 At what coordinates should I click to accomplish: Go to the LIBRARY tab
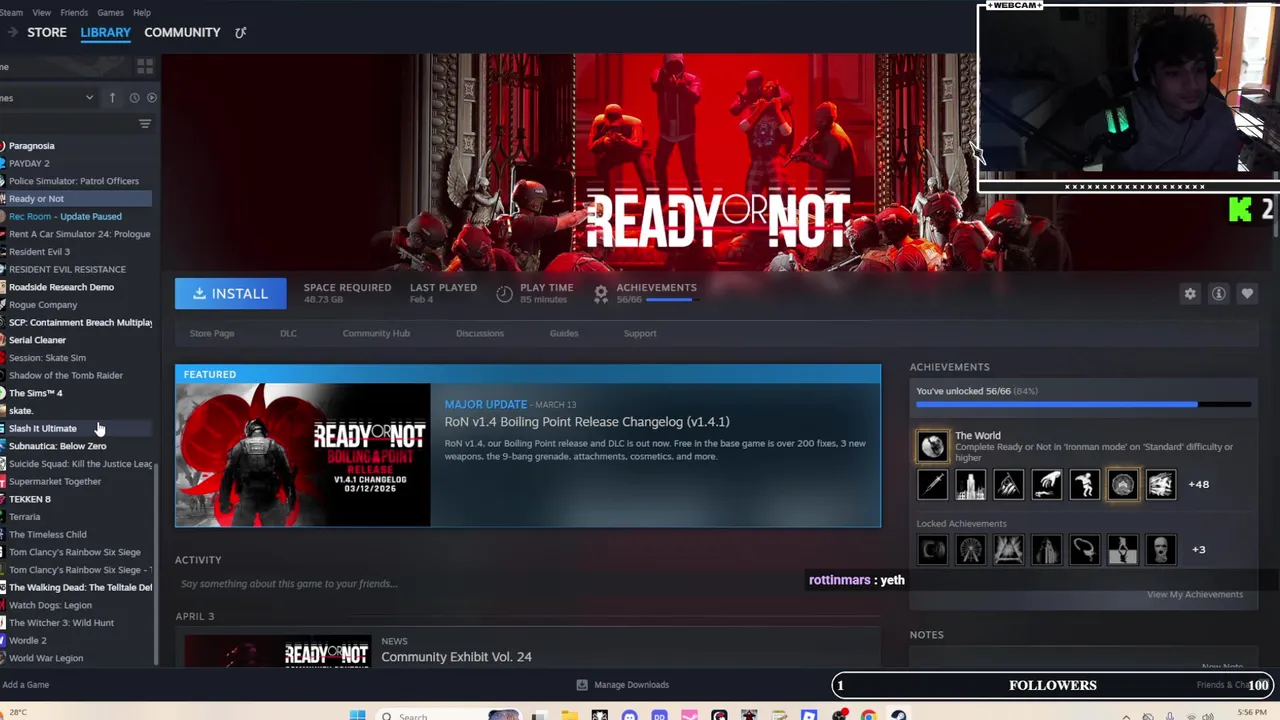click(x=105, y=32)
